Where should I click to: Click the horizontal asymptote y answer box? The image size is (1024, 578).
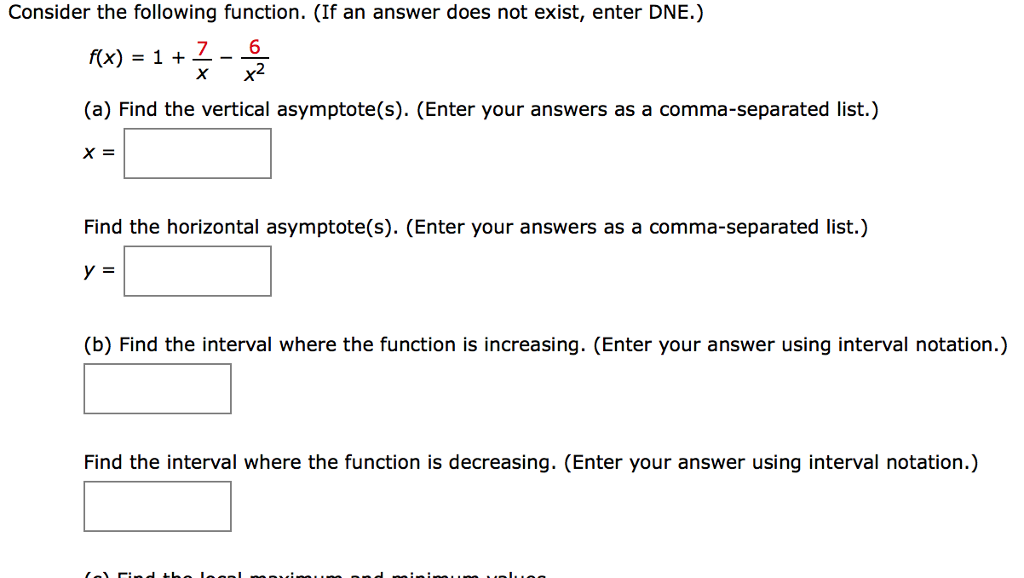[x=197, y=272]
